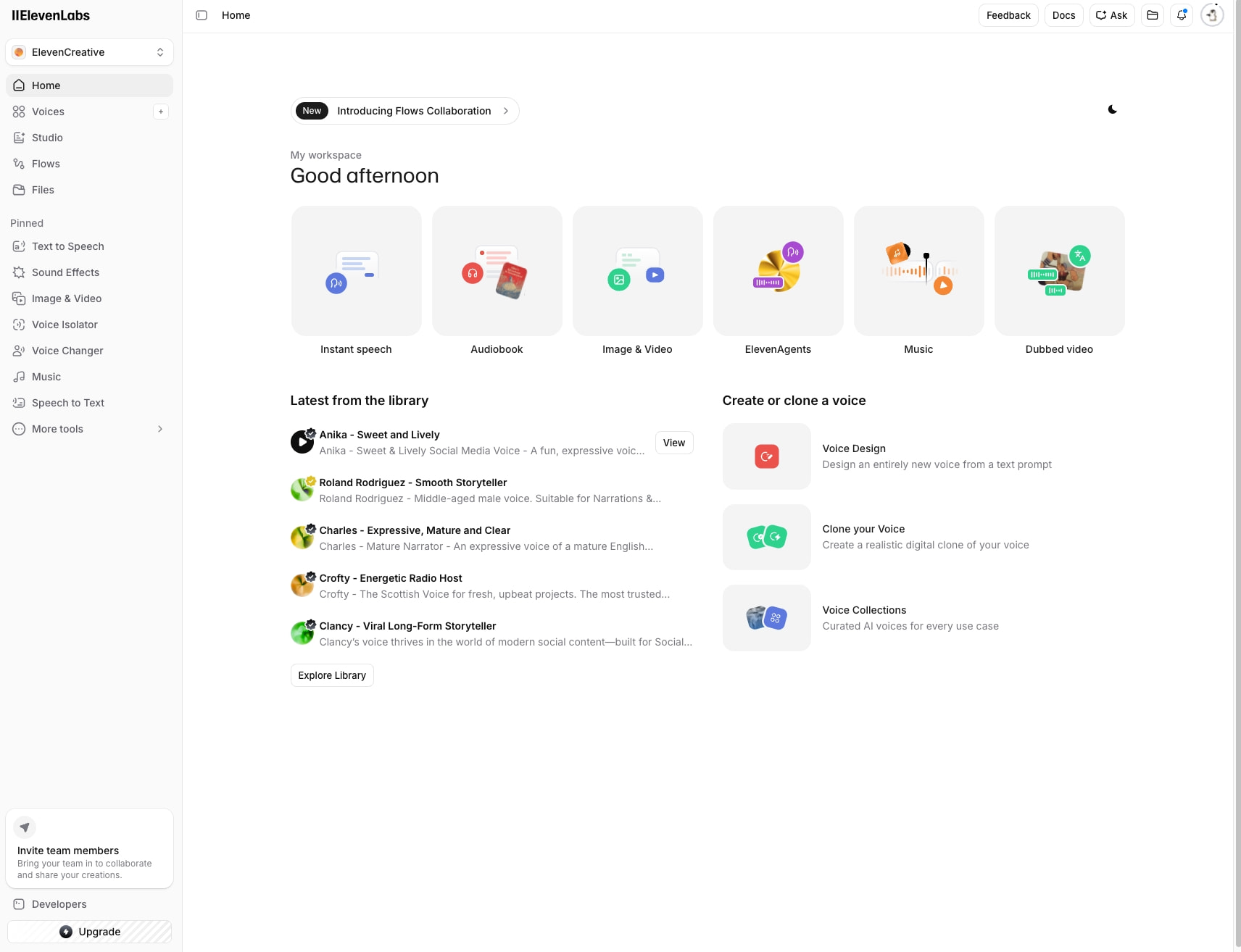Viewport: 1241px width, 952px height.
Task: Click the Sound Effects icon
Action: 19,272
